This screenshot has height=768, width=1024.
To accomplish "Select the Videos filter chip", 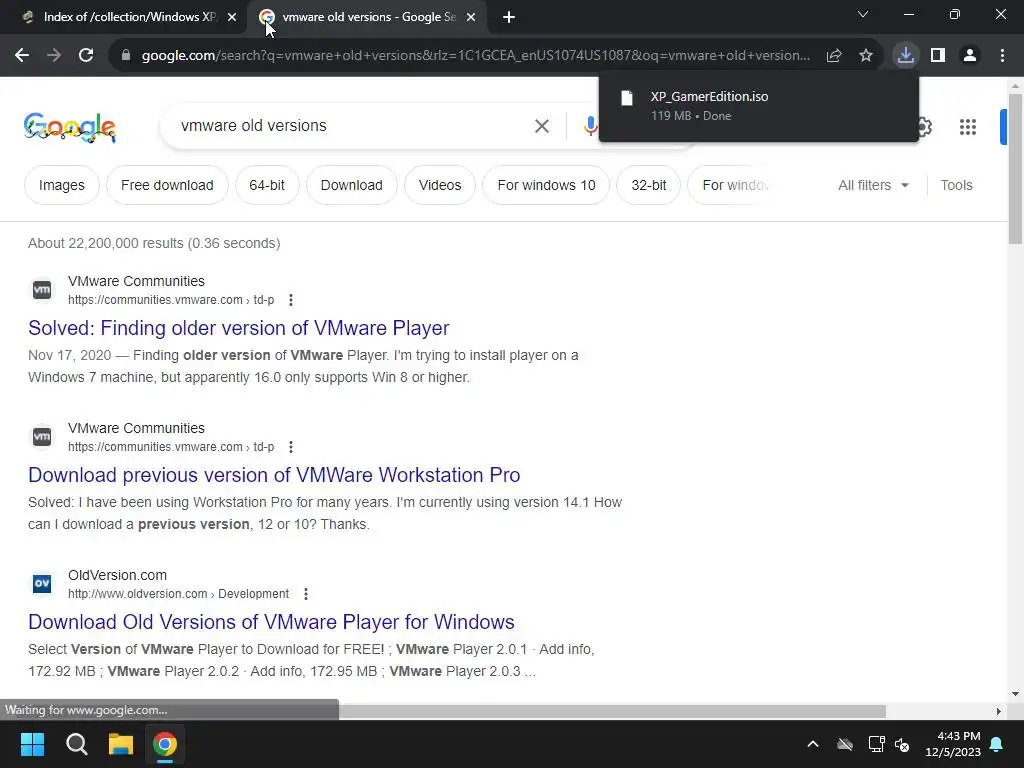I will (x=440, y=185).
